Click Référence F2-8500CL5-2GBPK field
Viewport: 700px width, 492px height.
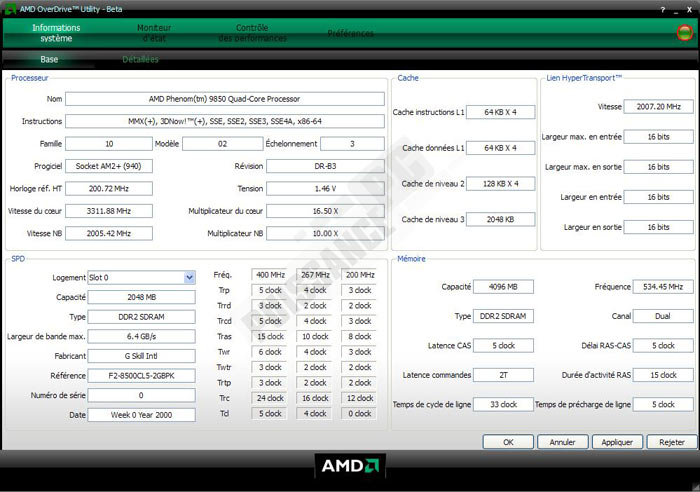(x=142, y=375)
